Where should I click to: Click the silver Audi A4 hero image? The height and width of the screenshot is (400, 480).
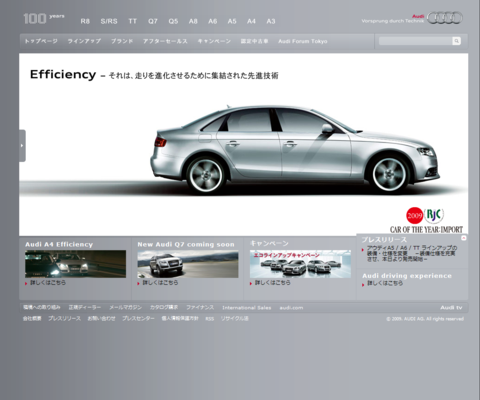295,150
